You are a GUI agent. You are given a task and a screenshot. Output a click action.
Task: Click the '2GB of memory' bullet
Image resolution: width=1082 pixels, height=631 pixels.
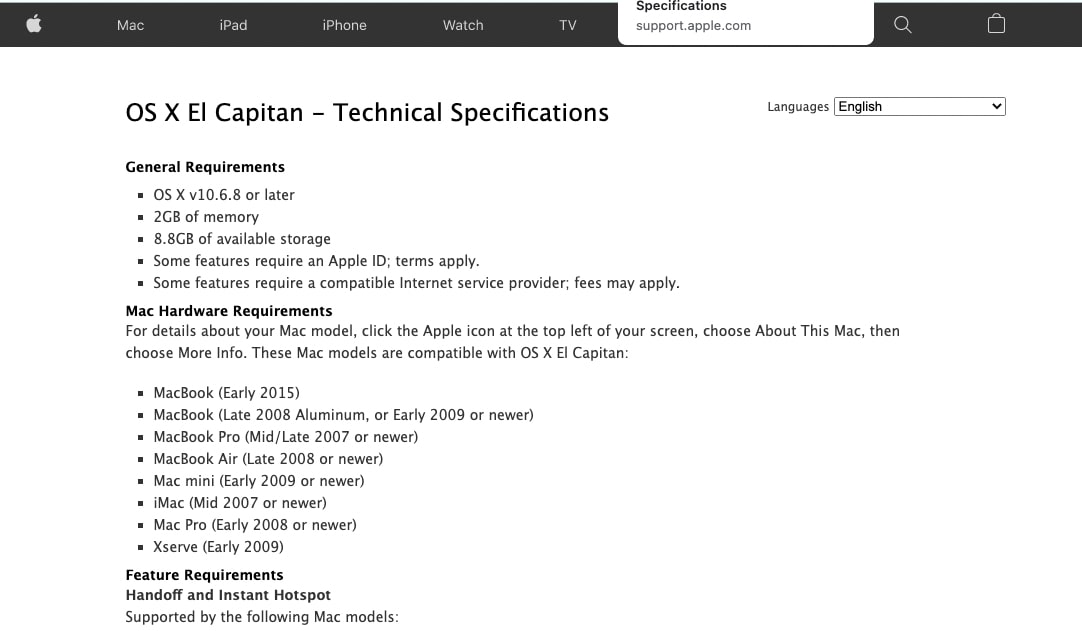point(206,217)
